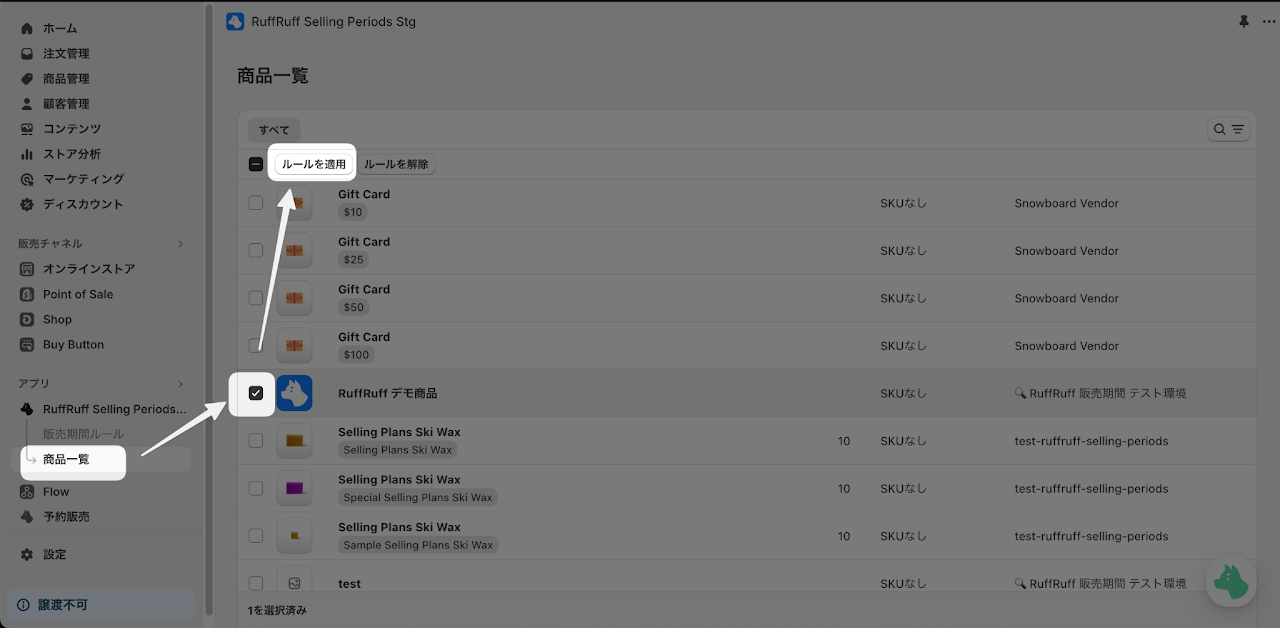Click the Point of Sale icon

click(x=27, y=294)
